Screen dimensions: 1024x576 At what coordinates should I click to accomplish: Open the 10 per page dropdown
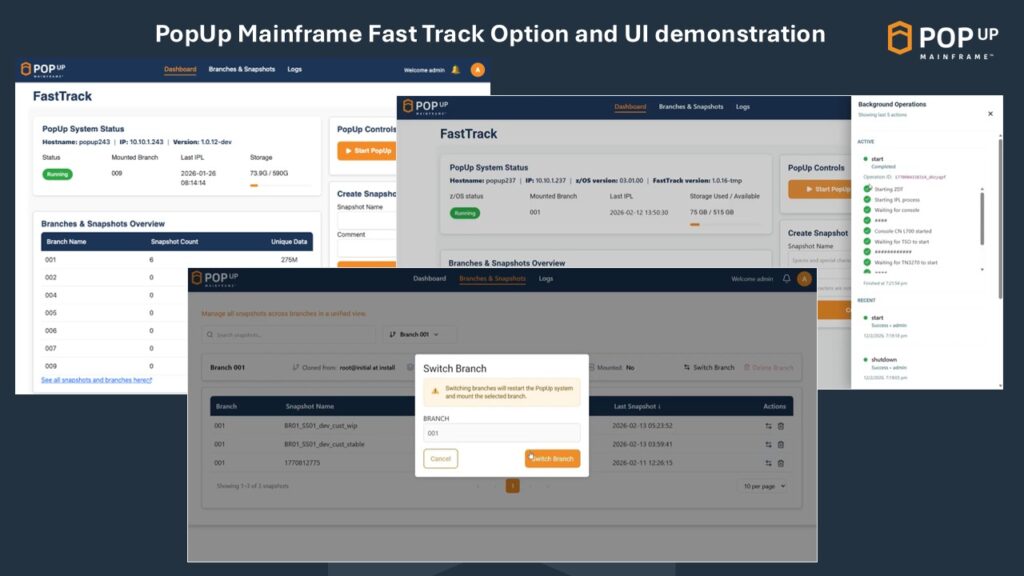[762, 486]
